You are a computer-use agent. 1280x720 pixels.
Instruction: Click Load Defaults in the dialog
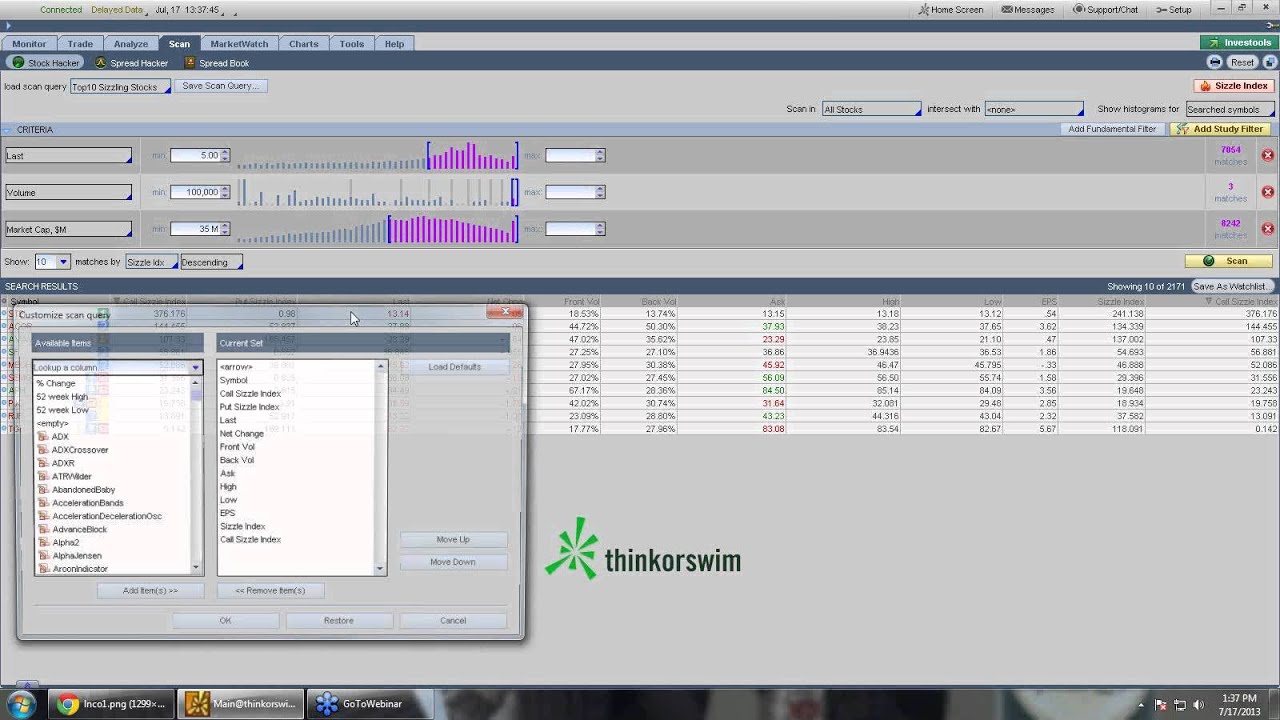454,367
